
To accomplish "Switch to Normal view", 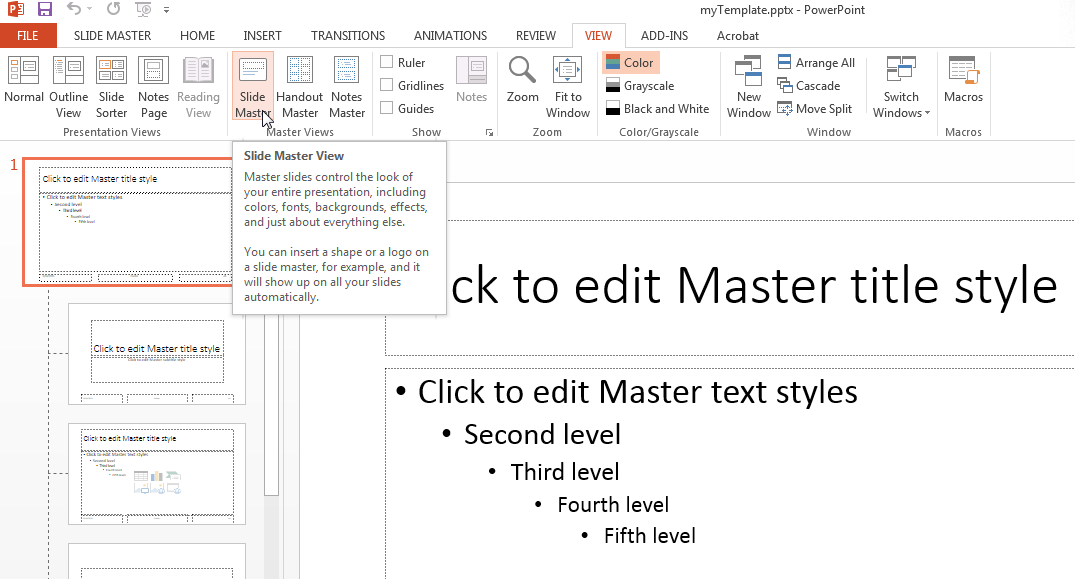I will pos(23,85).
